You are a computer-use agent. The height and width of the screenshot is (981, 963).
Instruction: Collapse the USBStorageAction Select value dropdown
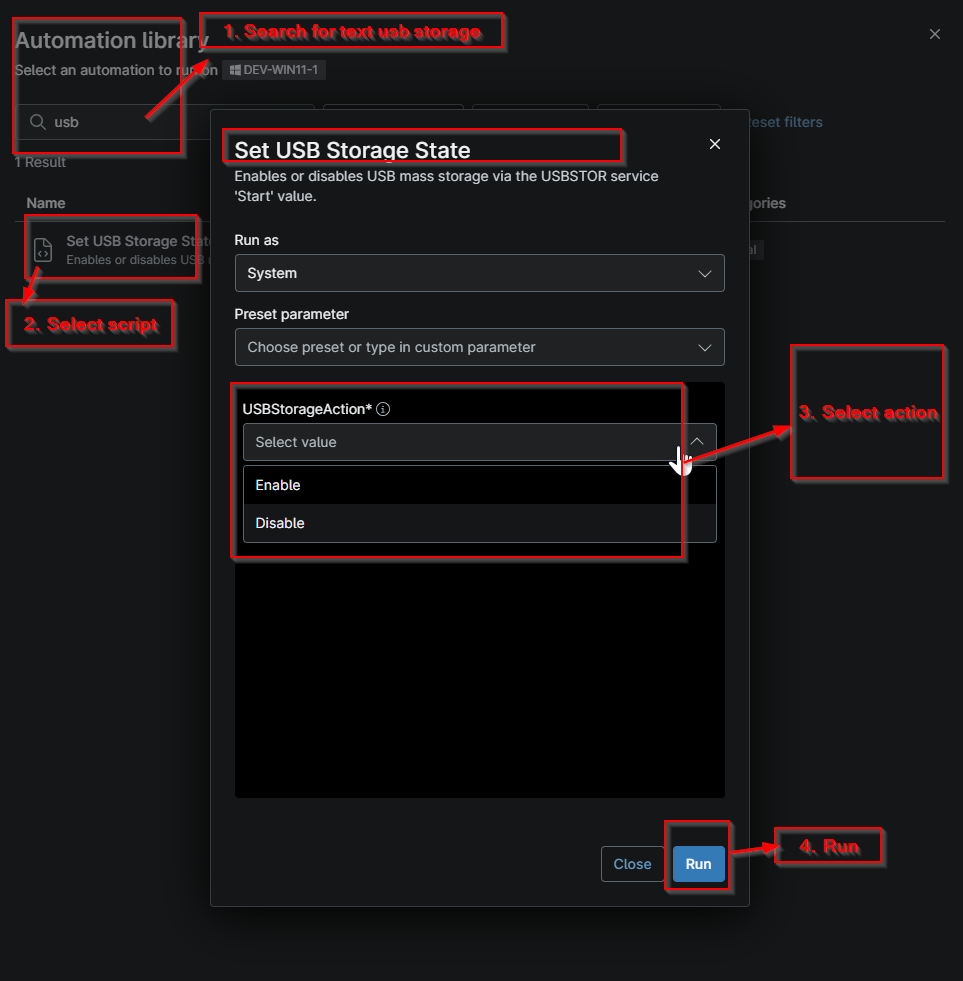pyautogui.click(x=480, y=442)
